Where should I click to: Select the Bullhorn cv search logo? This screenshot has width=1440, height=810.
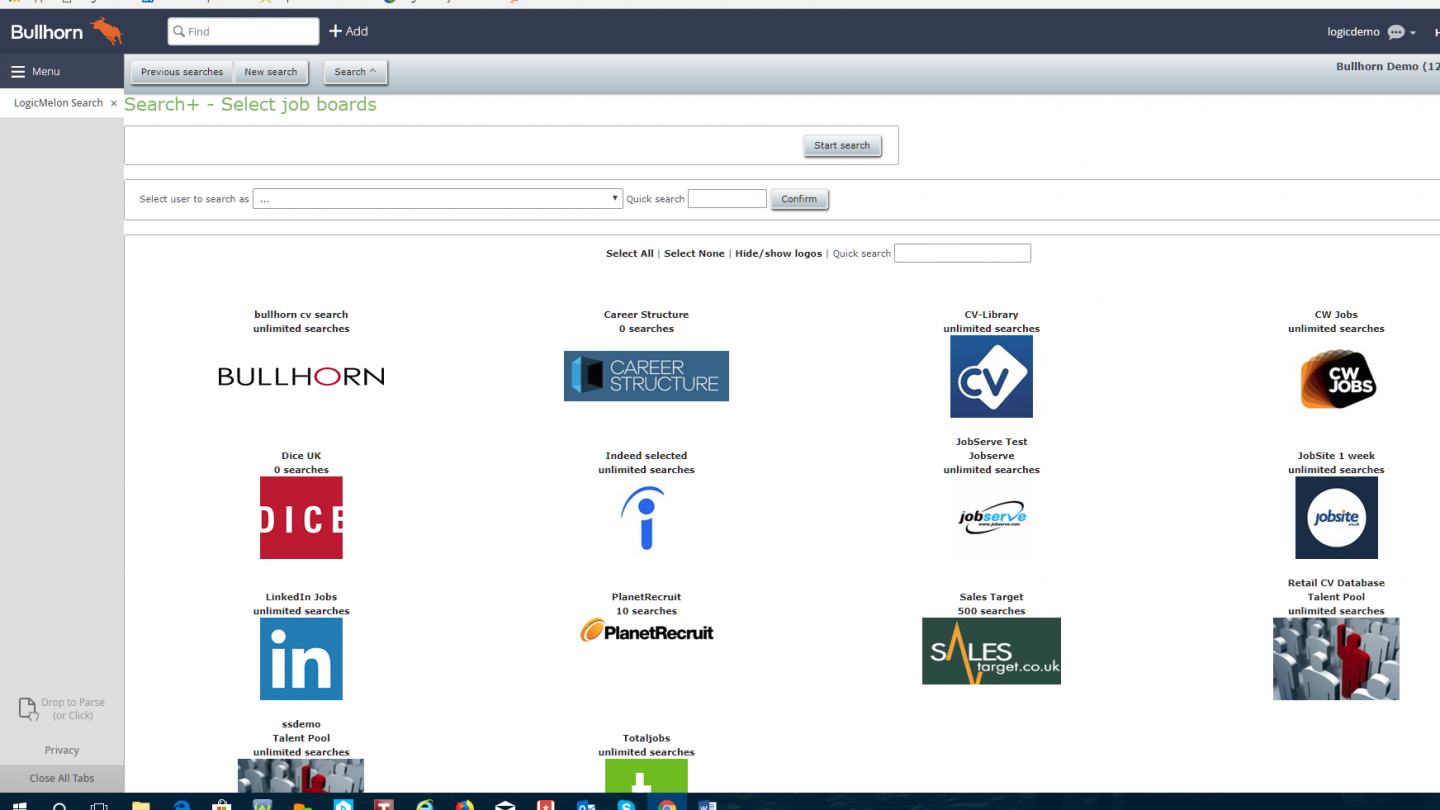tap(301, 376)
